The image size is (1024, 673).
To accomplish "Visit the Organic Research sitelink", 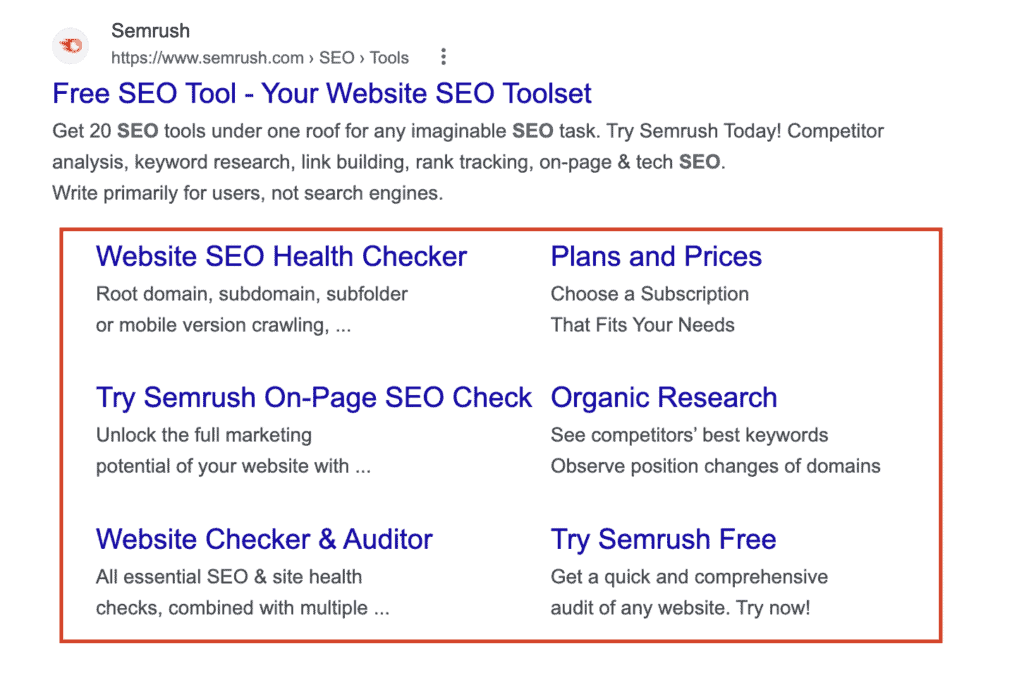I will pos(664,397).
